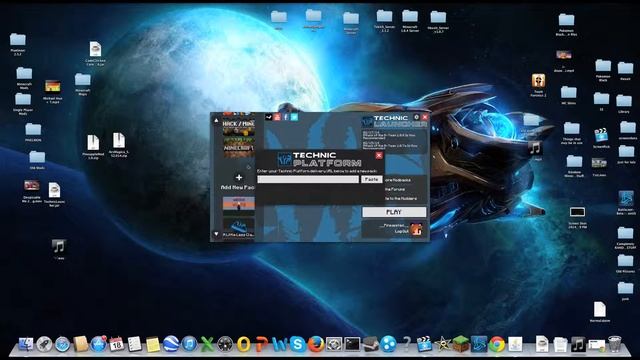The image size is (640, 360).
Task: Open Reminders list icon in dock
Action: 134,344
